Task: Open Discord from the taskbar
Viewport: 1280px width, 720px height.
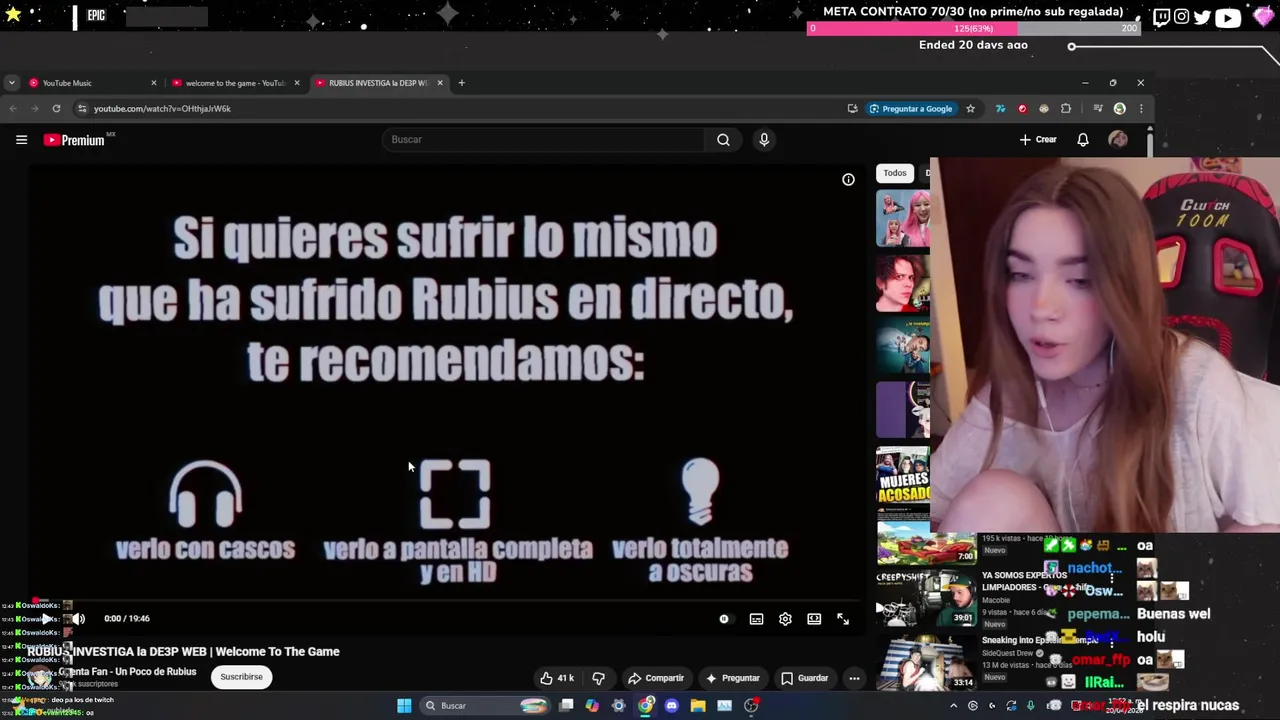Action: tap(671, 706)
